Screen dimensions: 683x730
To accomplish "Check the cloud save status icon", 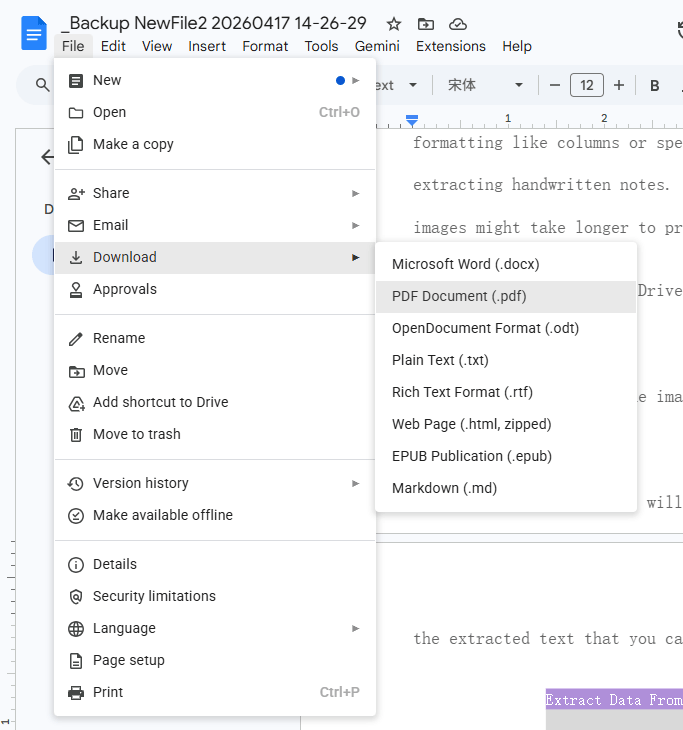I will click(x=458, y=24).
